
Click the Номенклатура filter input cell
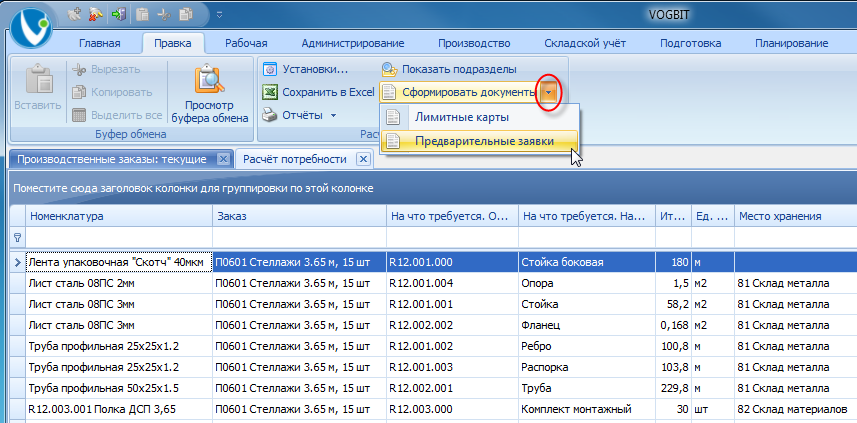[x=119, y=238]
